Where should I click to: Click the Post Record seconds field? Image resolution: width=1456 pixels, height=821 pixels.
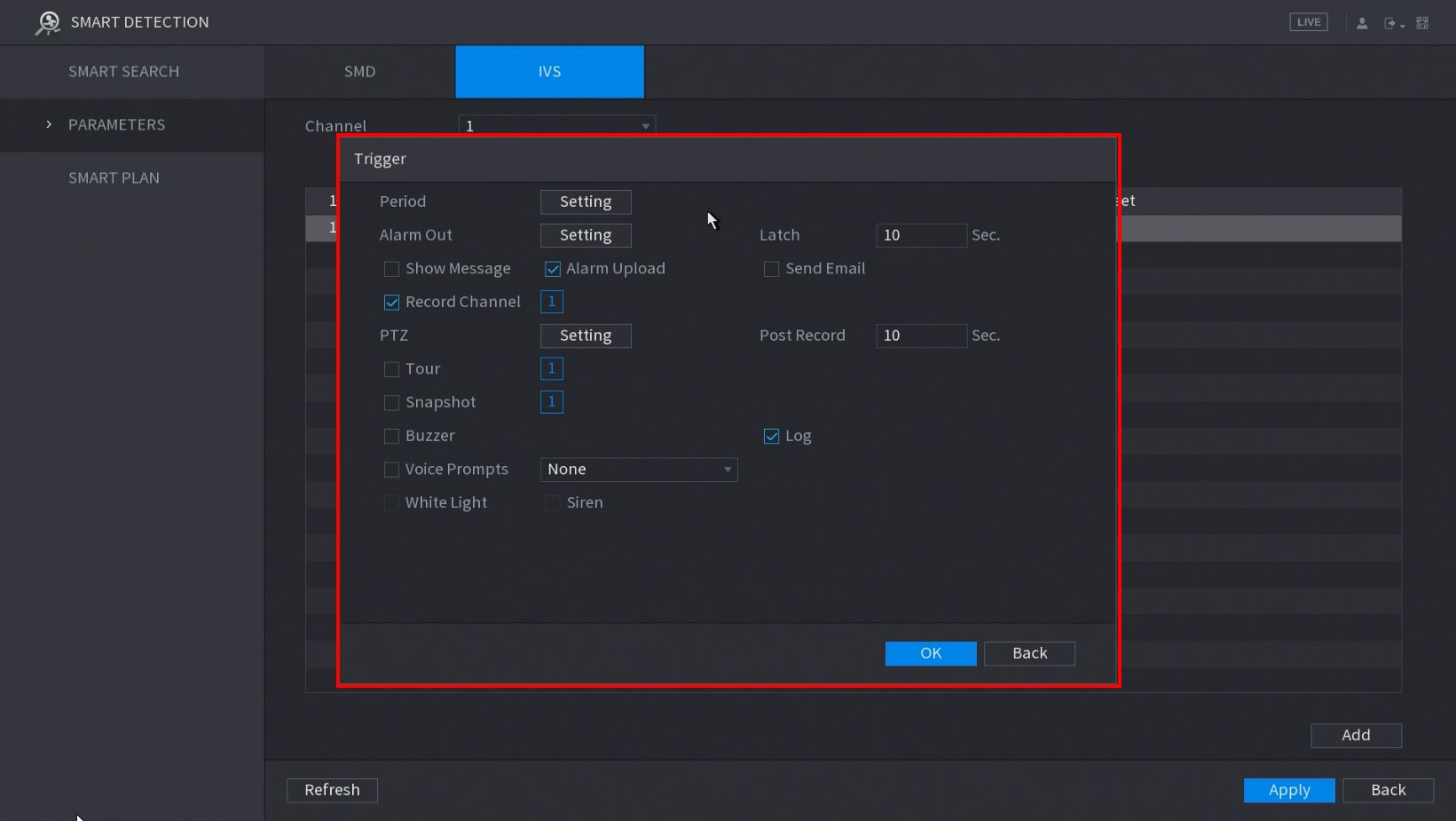920,336
